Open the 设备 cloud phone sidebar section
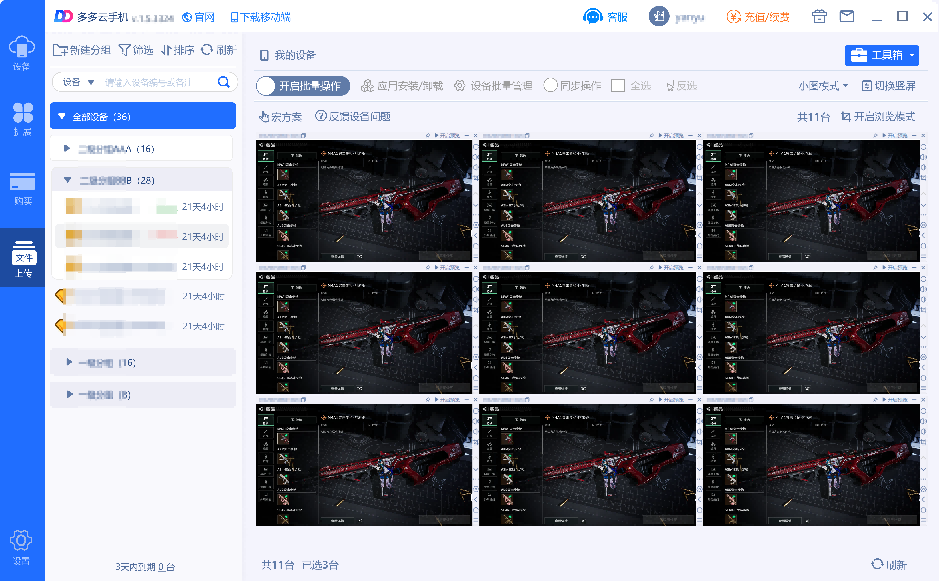The image size is (939, 581). pyautogui.click(x=22, y=53)
